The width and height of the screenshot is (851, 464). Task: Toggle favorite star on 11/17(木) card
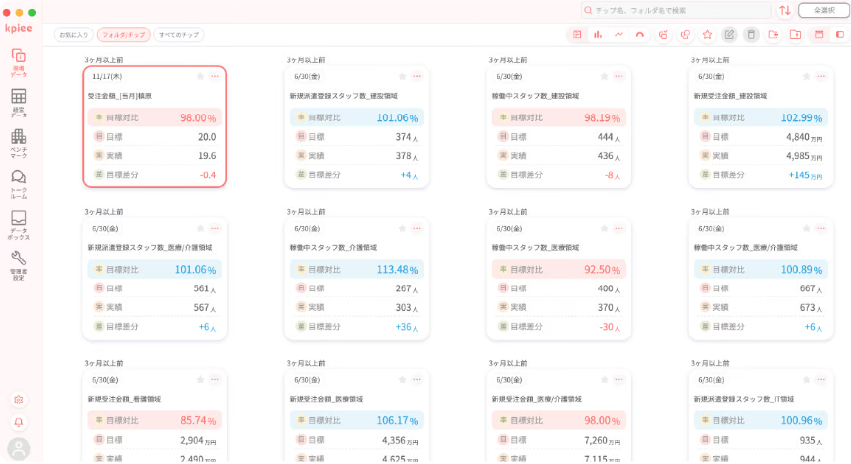[200, 77]
